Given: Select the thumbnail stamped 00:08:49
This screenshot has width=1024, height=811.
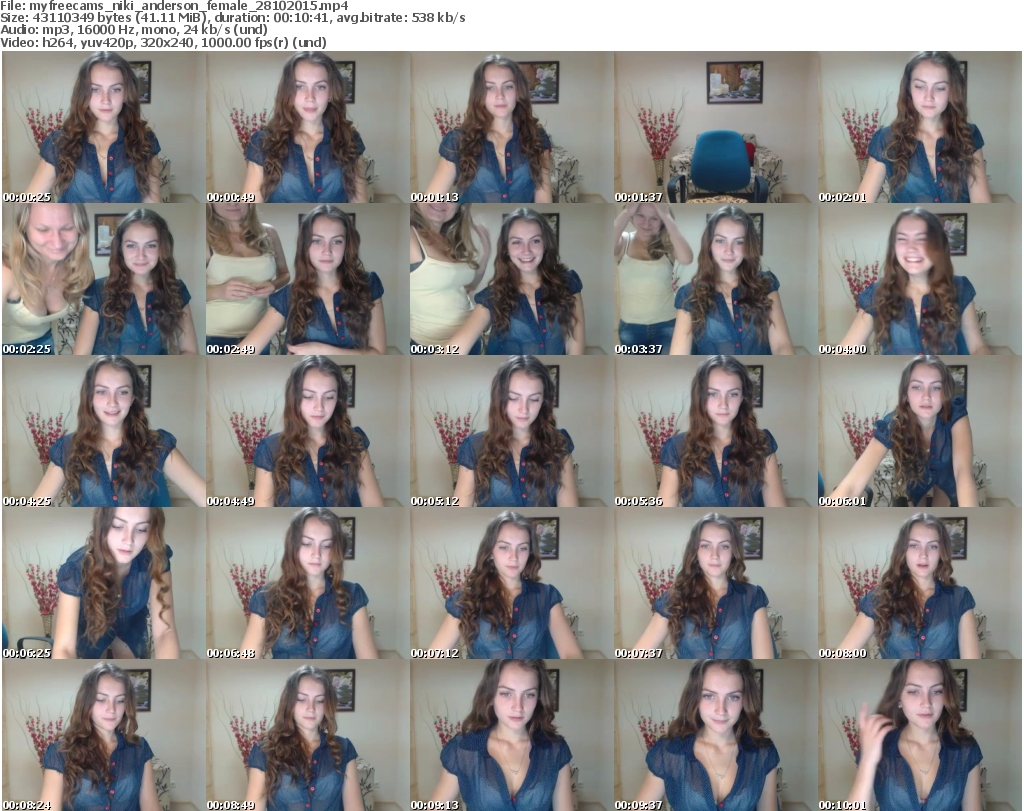Looking at the screenshot, I should (308, 735).
